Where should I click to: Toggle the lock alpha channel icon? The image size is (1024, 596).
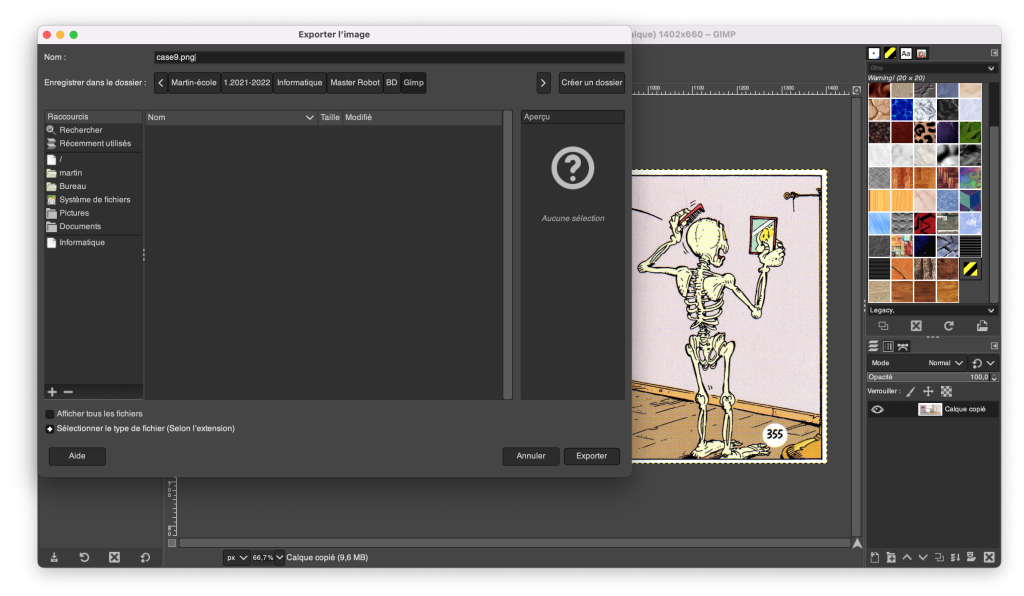[x=946, y=392]
